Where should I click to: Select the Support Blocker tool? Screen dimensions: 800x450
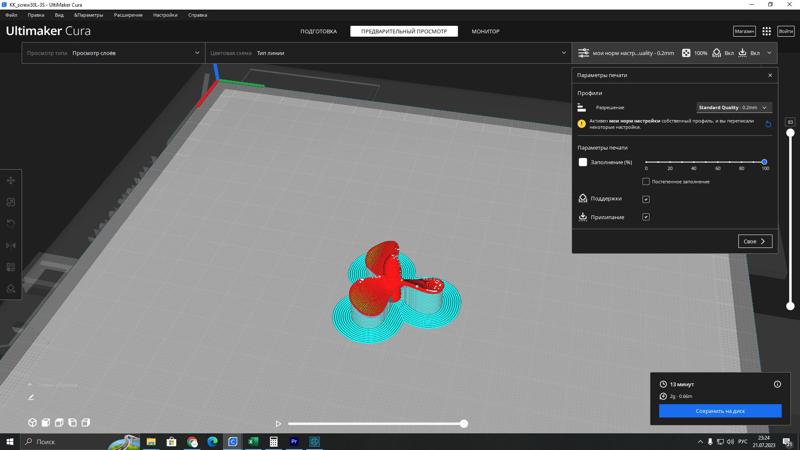pyautogui.click(x=11, y=289)
